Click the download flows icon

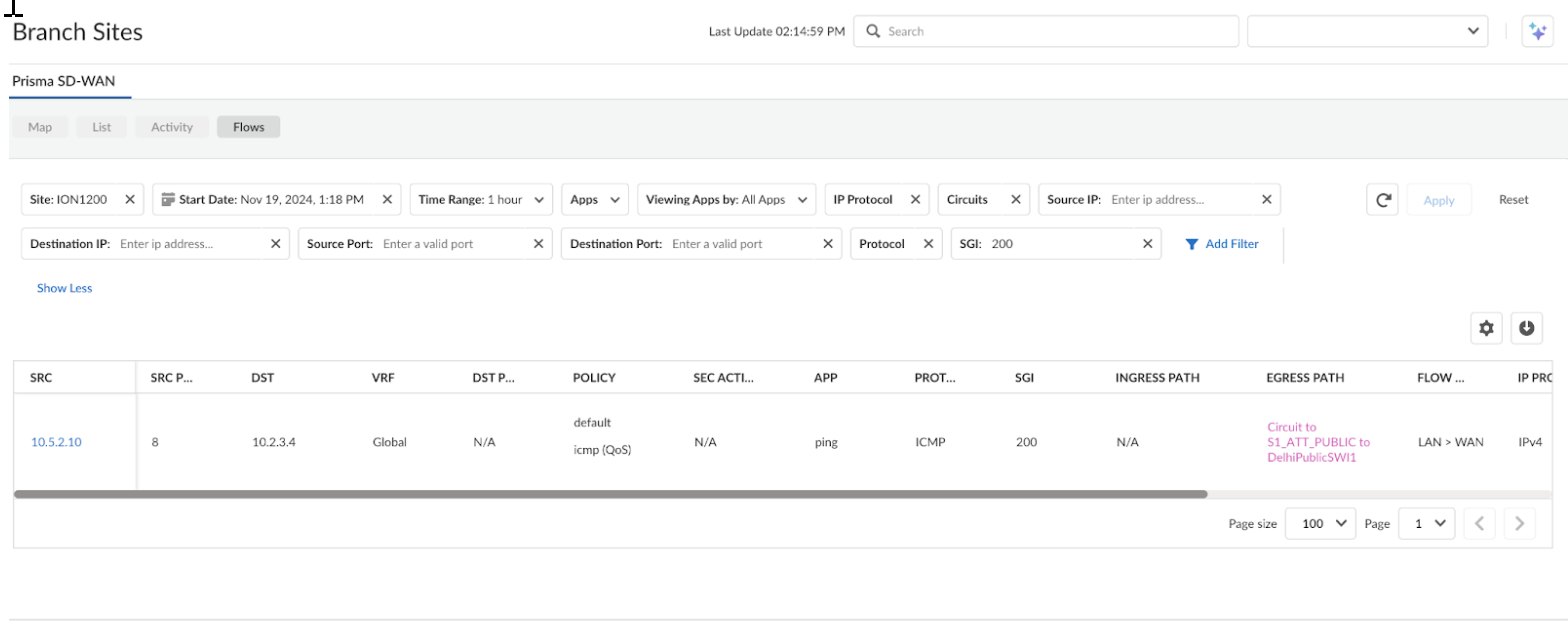pyautogui.click(x=1526, y=328)
